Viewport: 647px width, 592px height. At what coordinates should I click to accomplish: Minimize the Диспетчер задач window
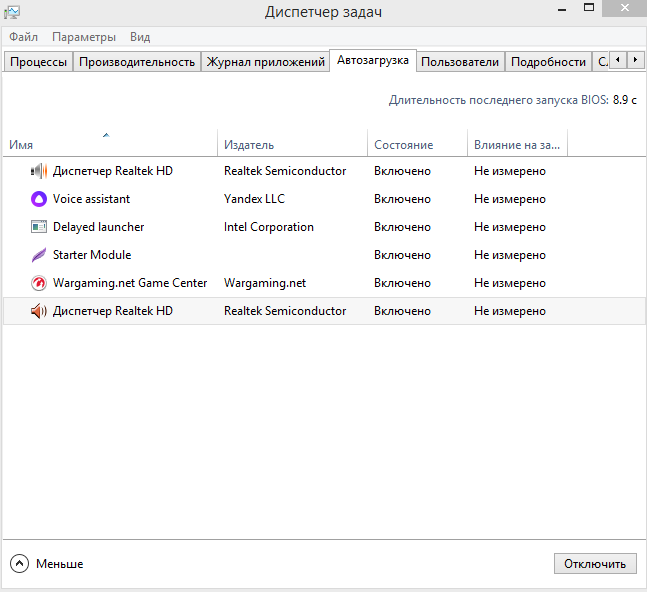click(562, 9)
